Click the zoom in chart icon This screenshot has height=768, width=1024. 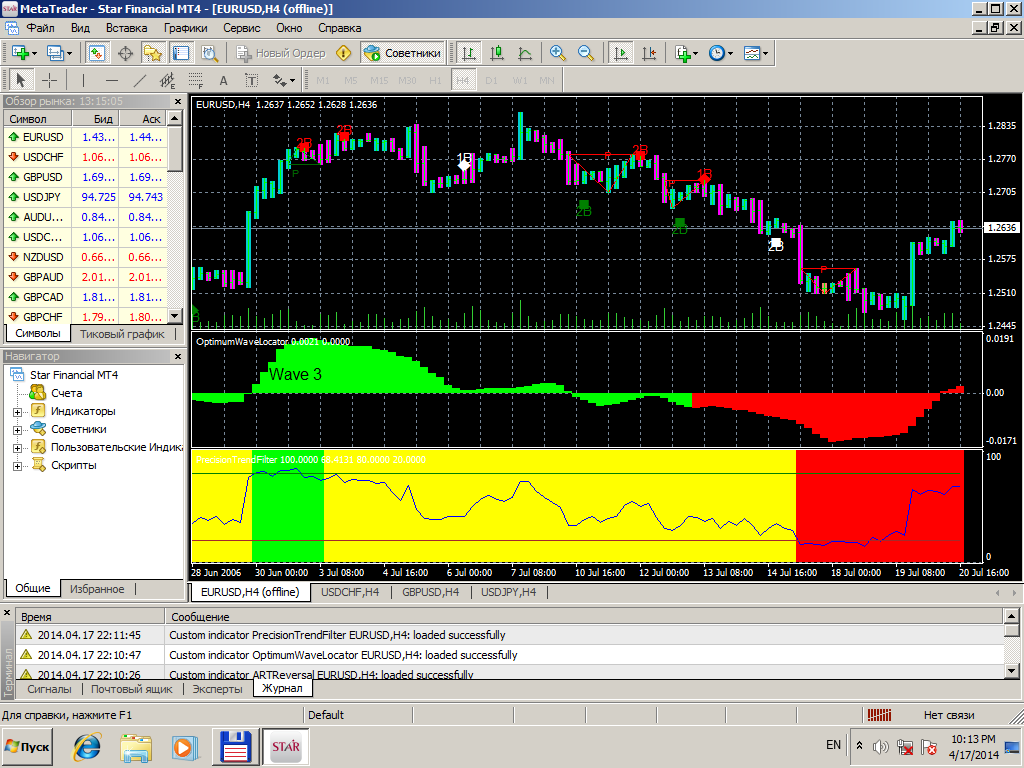pos(557,53)
